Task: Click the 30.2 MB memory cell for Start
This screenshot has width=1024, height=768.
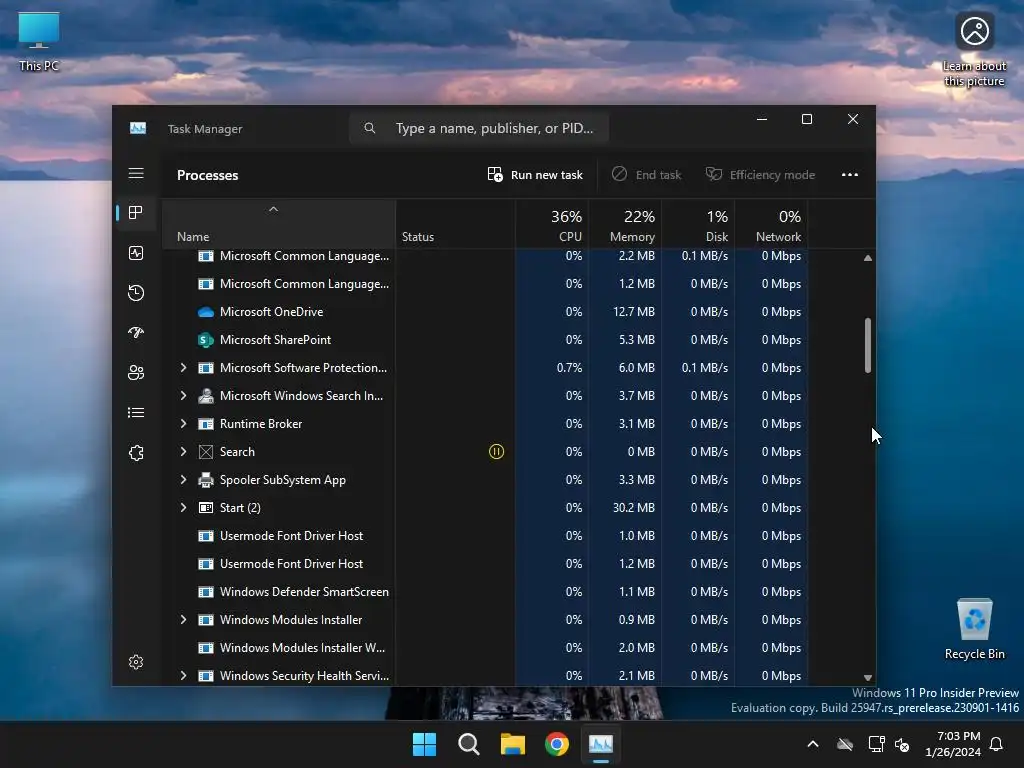Action: 625,507
